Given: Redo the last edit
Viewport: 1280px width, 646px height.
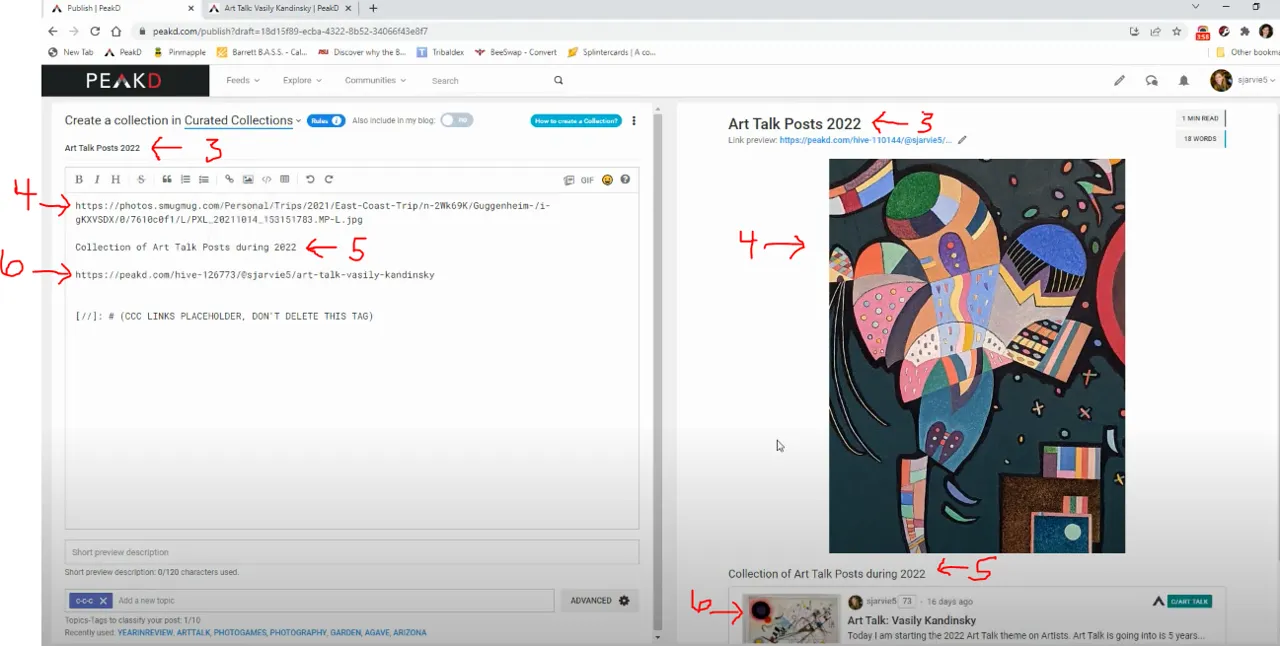Looking at the screenshot, I should click(x=328, y=180).
